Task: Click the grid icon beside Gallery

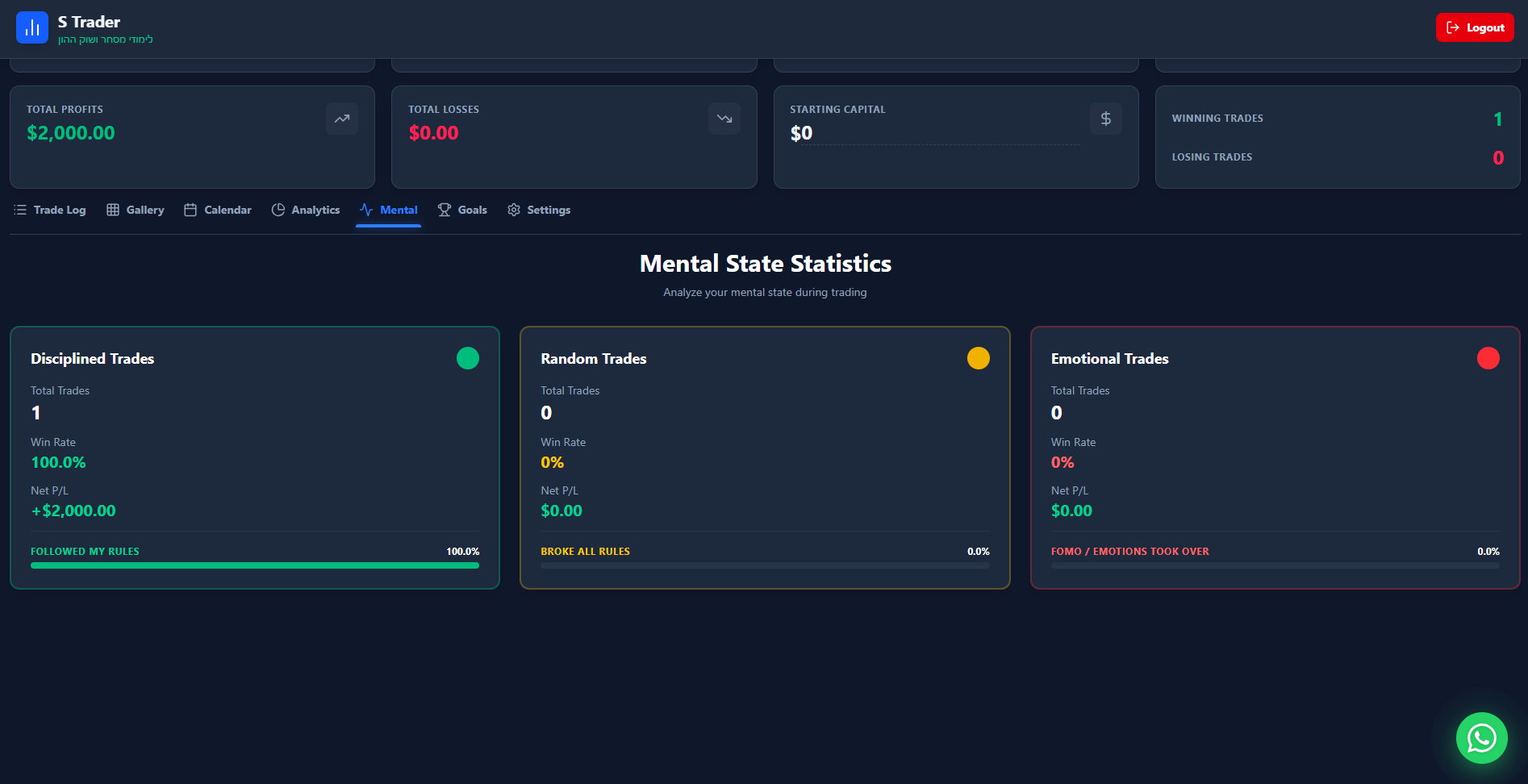Action: click(113, 210)
